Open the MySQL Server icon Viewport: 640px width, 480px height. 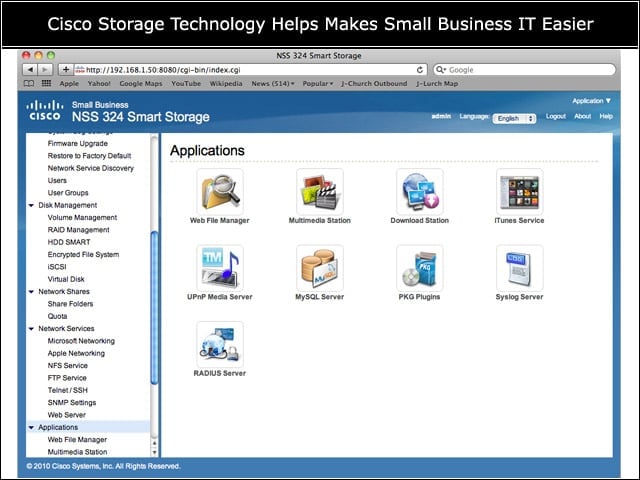(320, 268)
